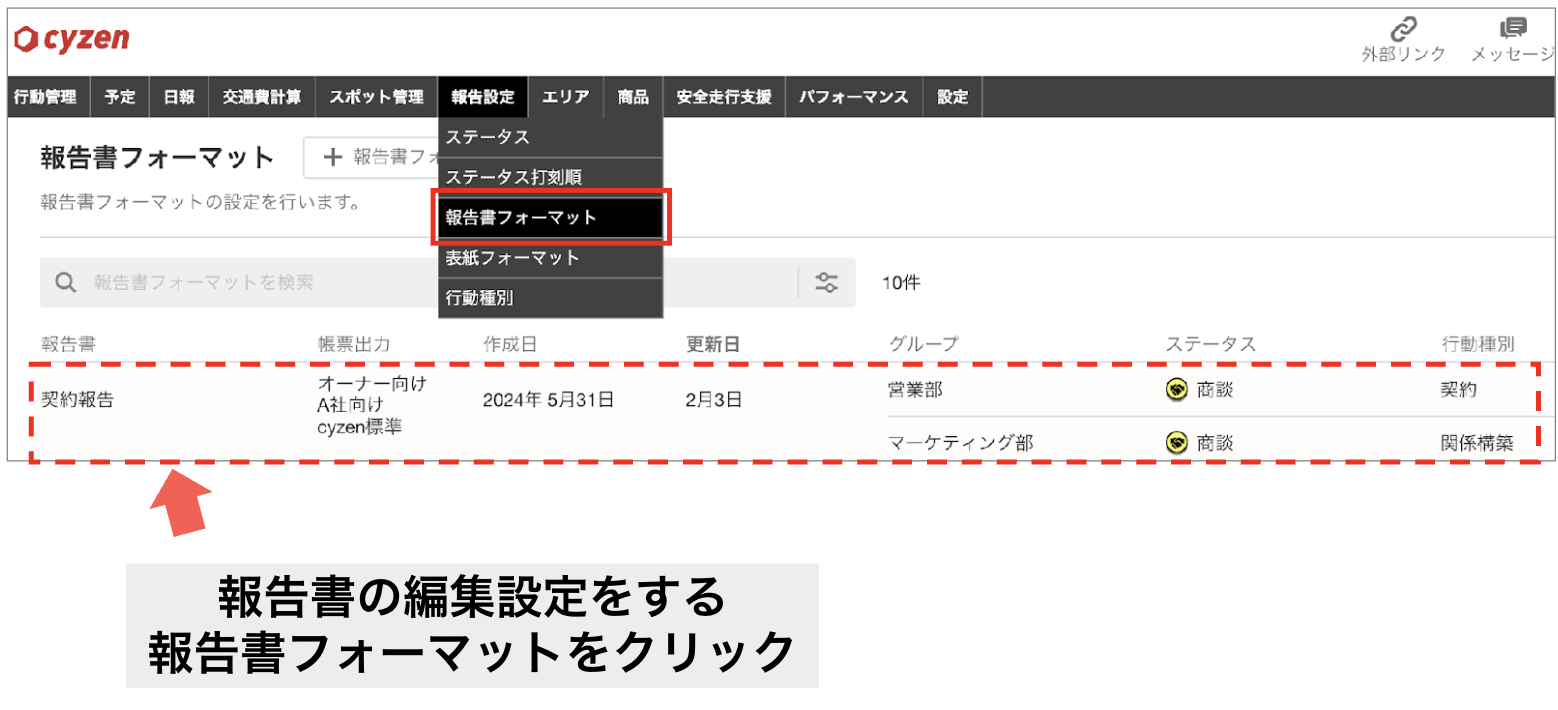
Task: Open the エリア menu
Action: coord(566,97)
